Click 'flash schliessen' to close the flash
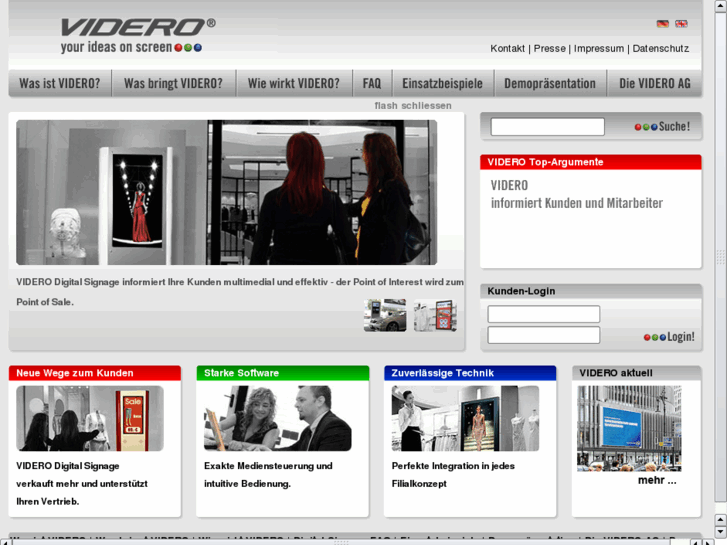Image resolution: width=727 pixels, height=545 pixels. point(413,106)
